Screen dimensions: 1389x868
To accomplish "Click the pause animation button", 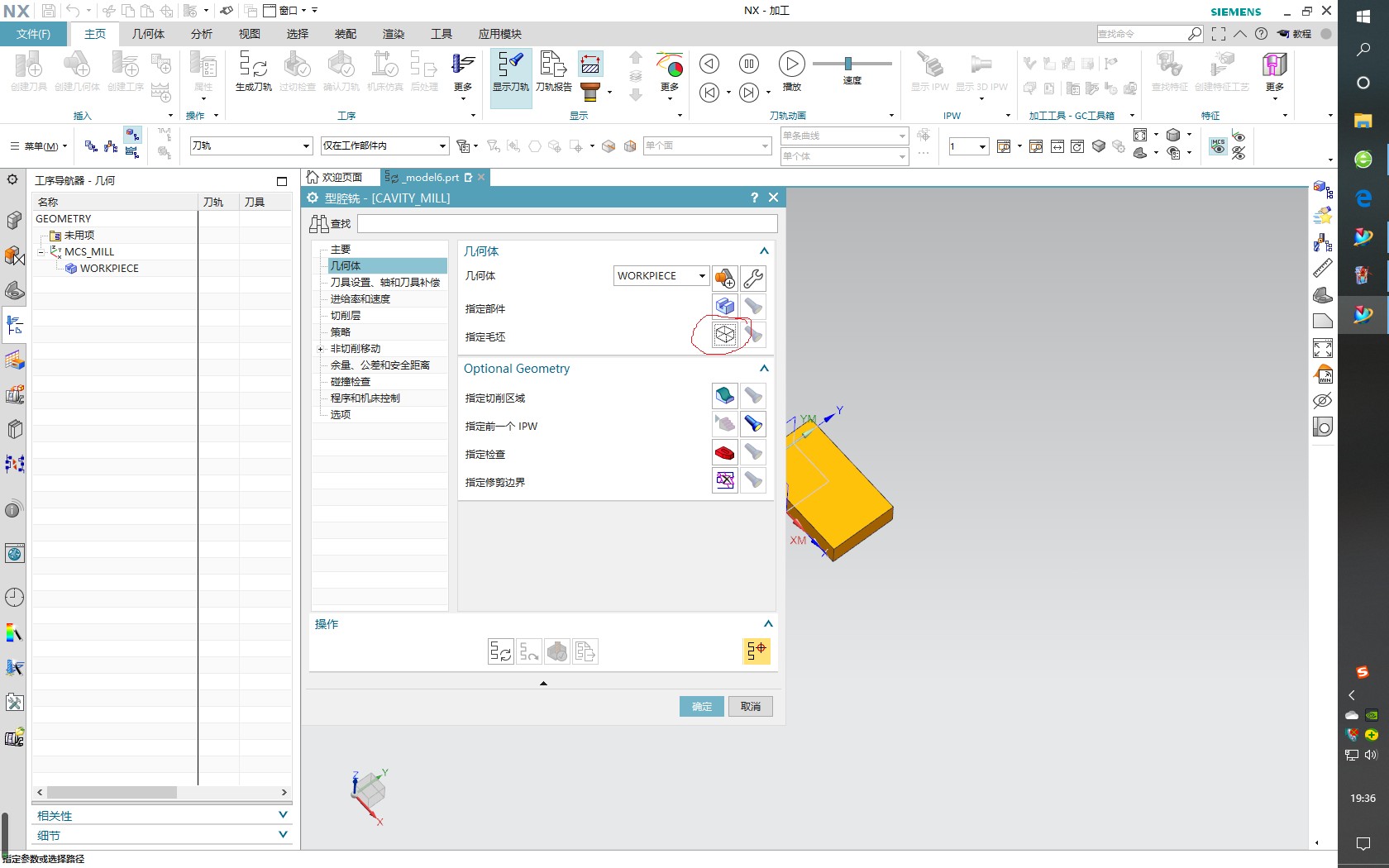I will [x=748, y=64].
